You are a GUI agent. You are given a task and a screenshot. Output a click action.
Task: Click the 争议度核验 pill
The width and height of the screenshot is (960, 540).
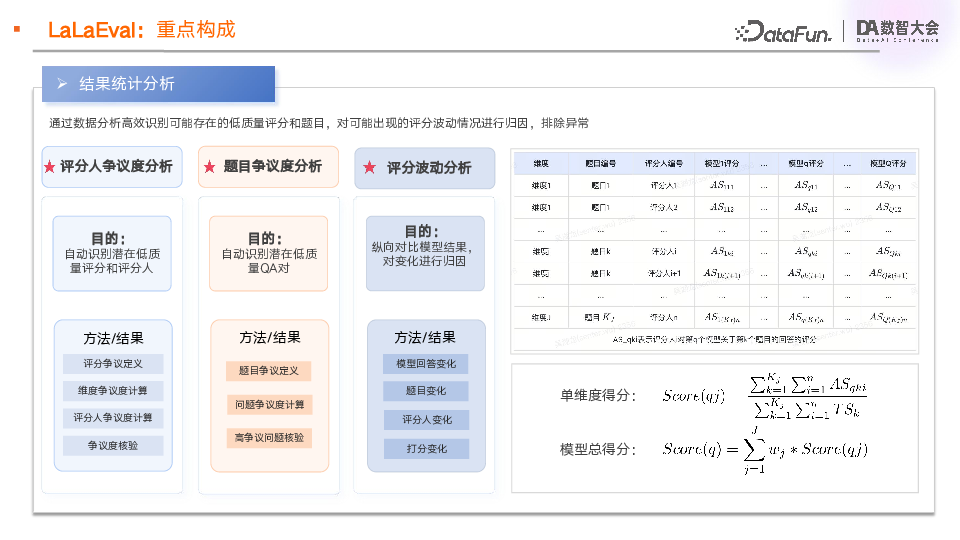(113, 446)
